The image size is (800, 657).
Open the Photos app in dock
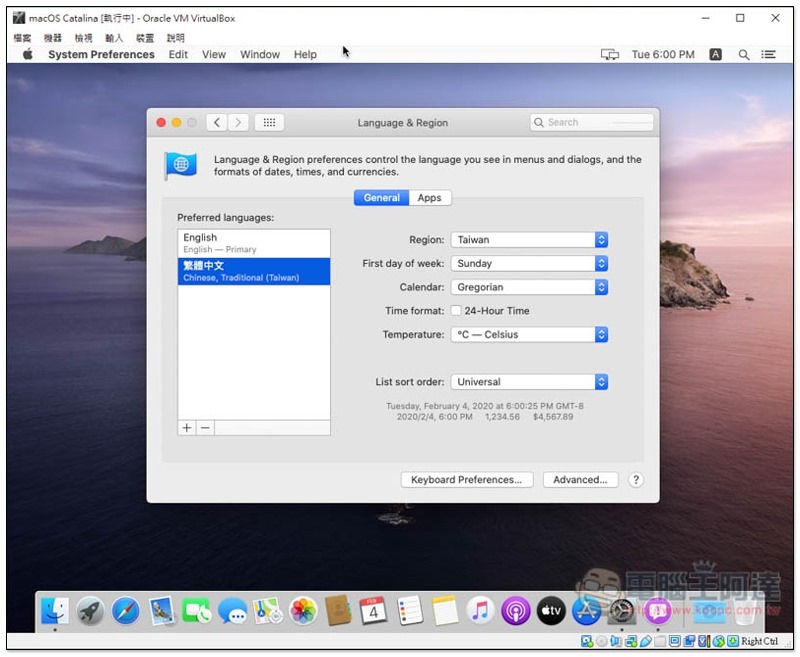pos(303,611)
